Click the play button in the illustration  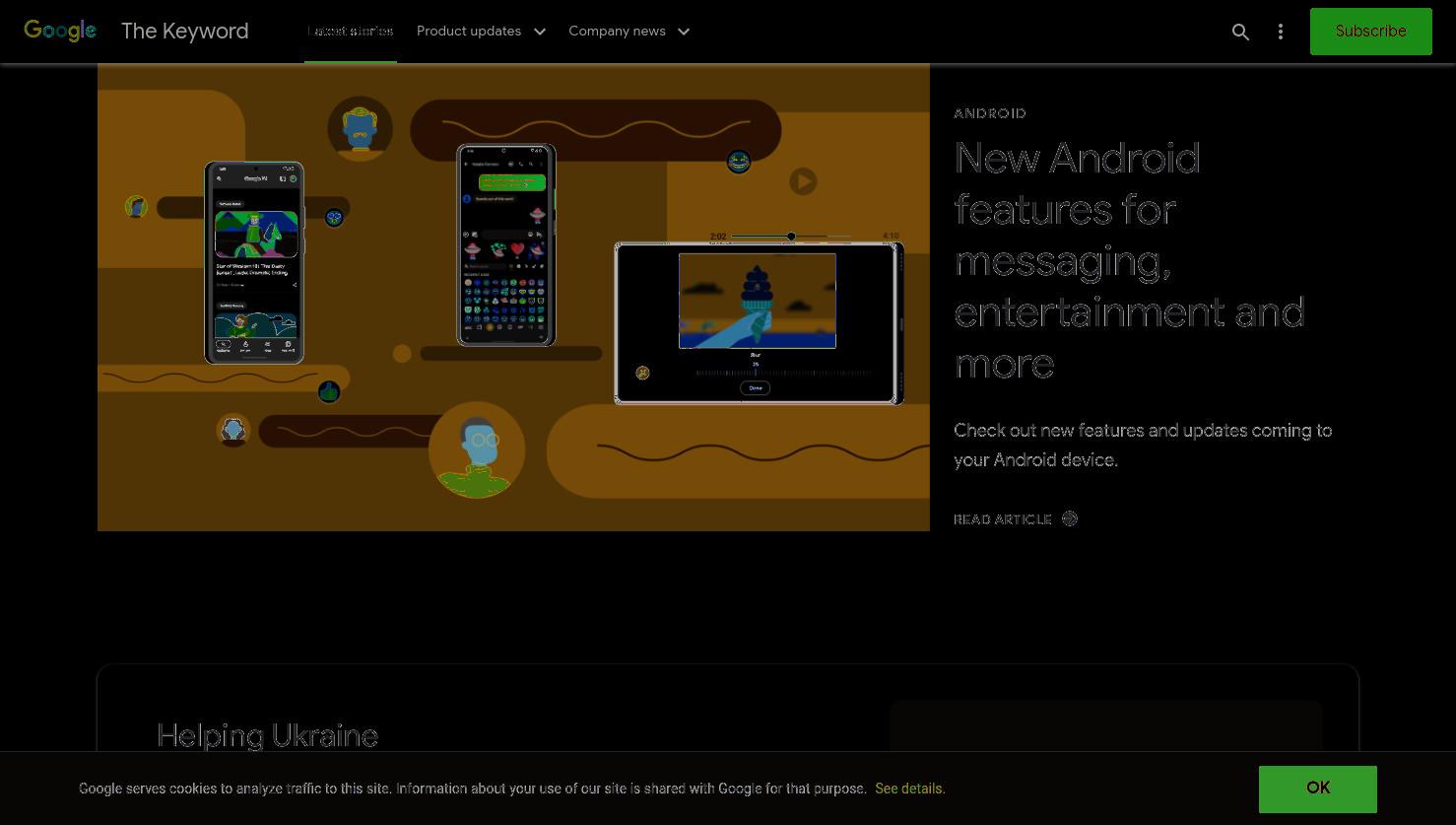pos(803,181)
